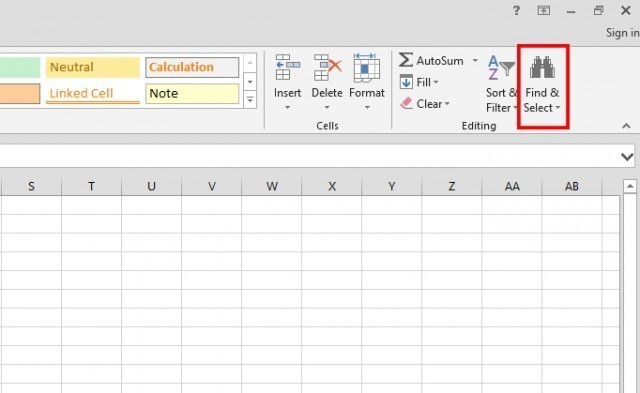Viewport: 640px width, 393px height.
Task: Select column AB header
Action: click(x=572, y=187)
